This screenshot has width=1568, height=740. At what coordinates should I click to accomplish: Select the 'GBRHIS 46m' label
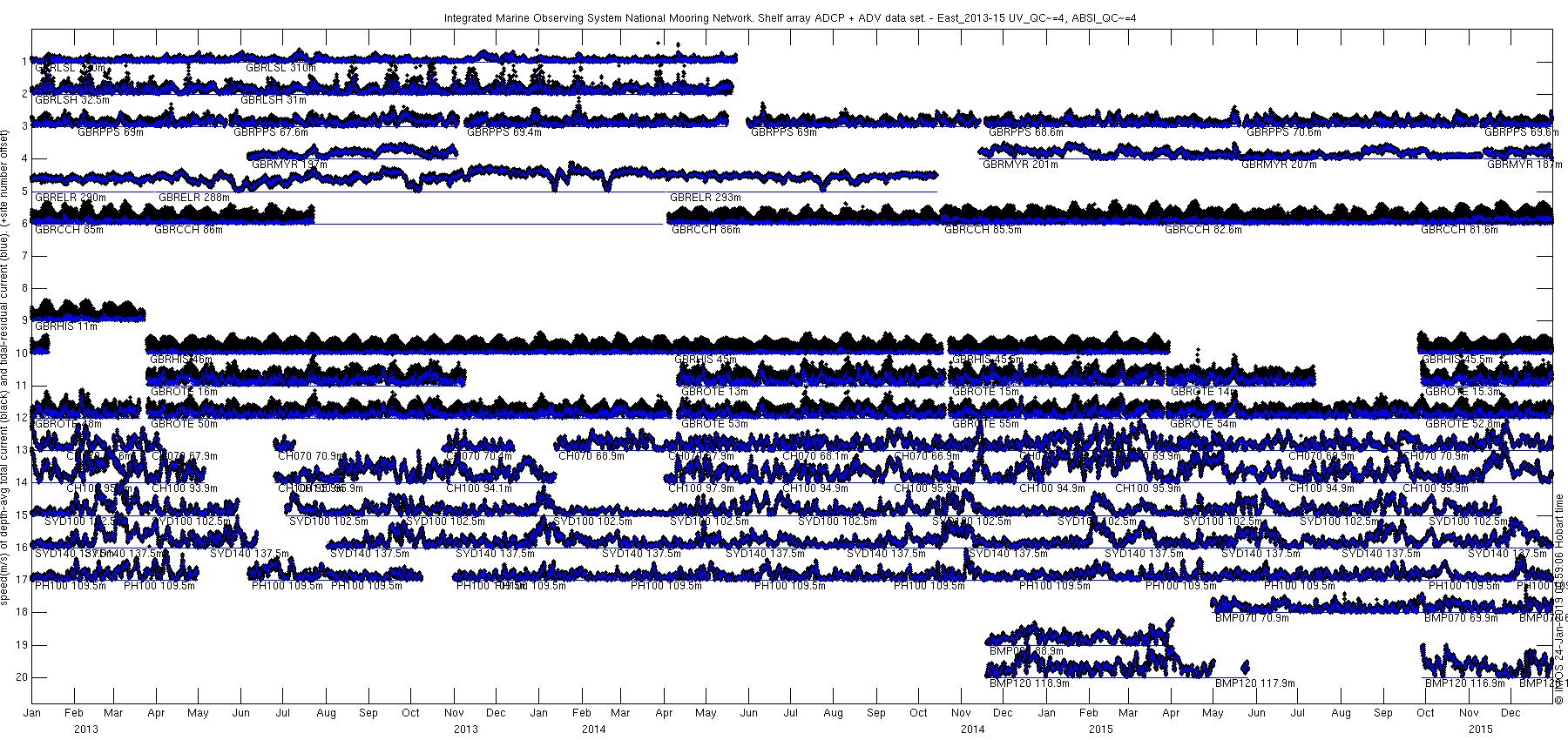point(181,359)
